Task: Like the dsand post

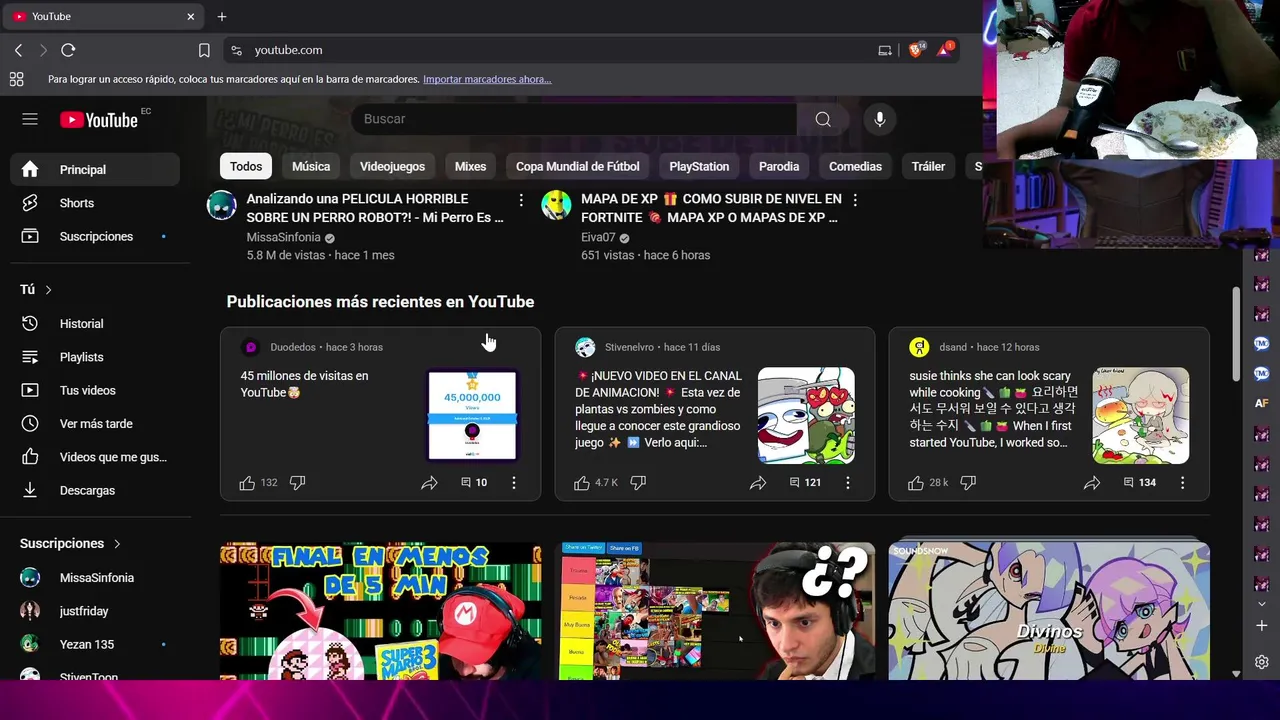Action: coord(916,482)
